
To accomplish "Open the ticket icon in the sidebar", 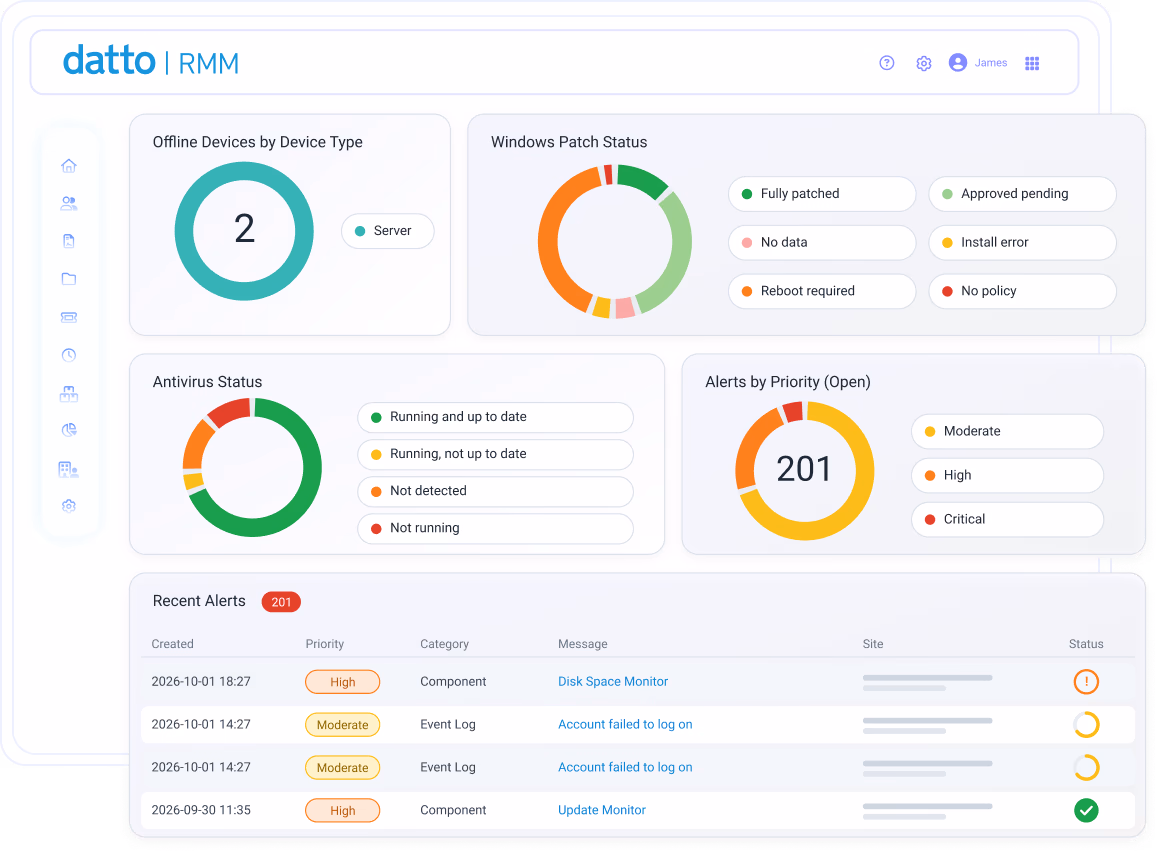I will coord(69,317).
